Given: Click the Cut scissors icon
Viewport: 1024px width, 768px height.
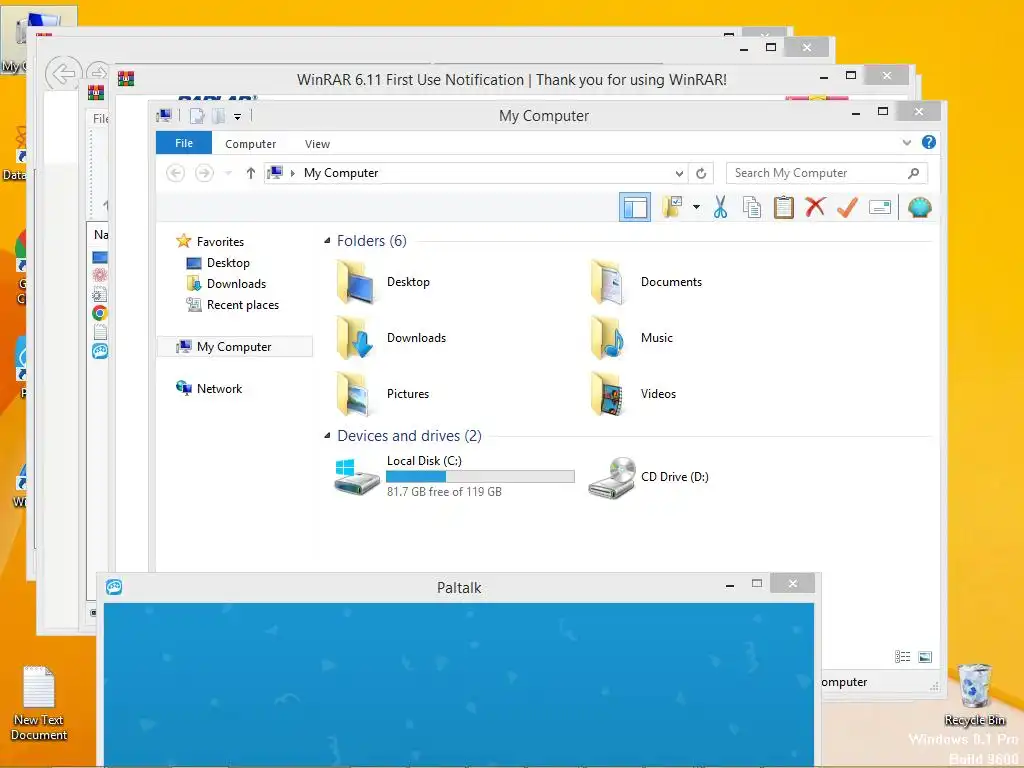Looking at the screenshot, I should [720, 208].
